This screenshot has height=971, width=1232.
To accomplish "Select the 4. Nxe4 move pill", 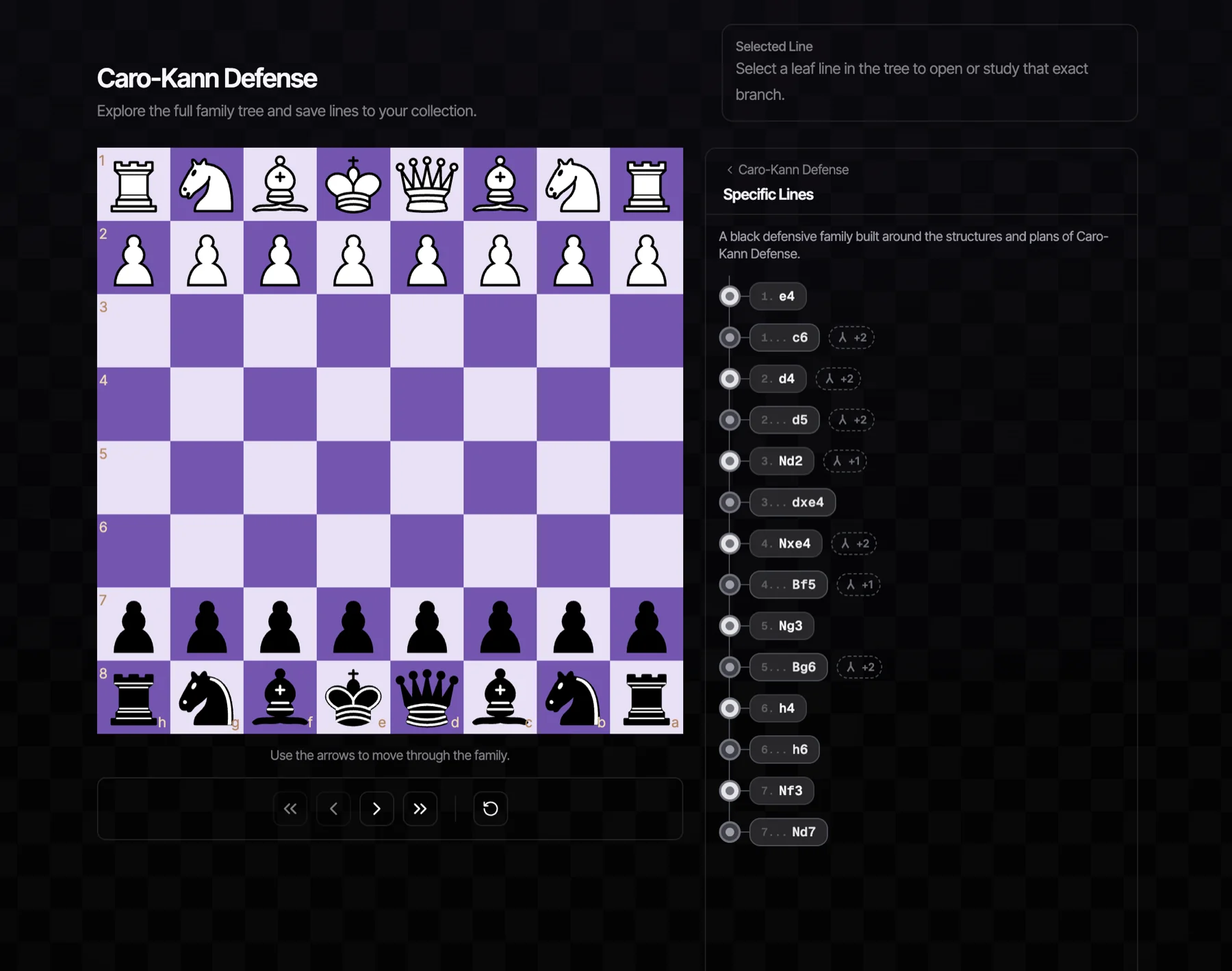I will tap(786, 543).
